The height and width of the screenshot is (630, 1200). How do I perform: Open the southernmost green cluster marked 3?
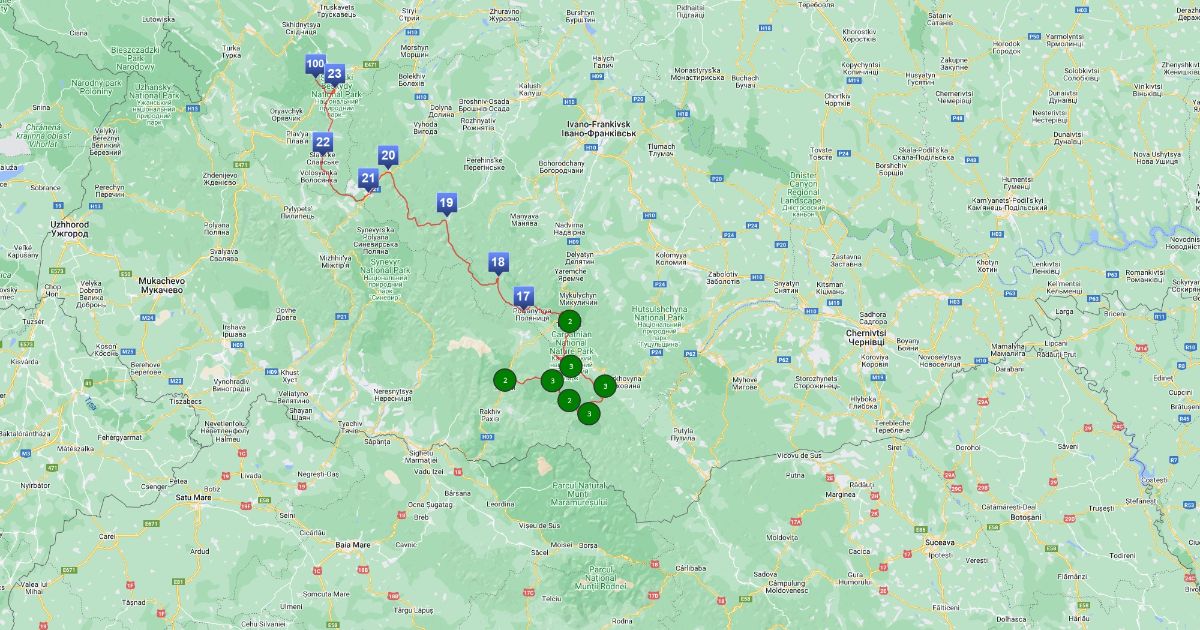[589, 413]
